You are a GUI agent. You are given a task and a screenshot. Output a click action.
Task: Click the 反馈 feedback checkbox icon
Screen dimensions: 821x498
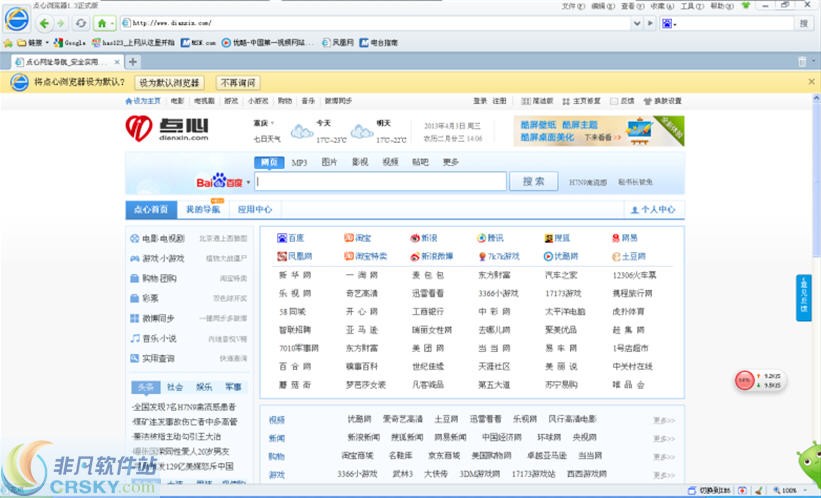click(614, 101)
